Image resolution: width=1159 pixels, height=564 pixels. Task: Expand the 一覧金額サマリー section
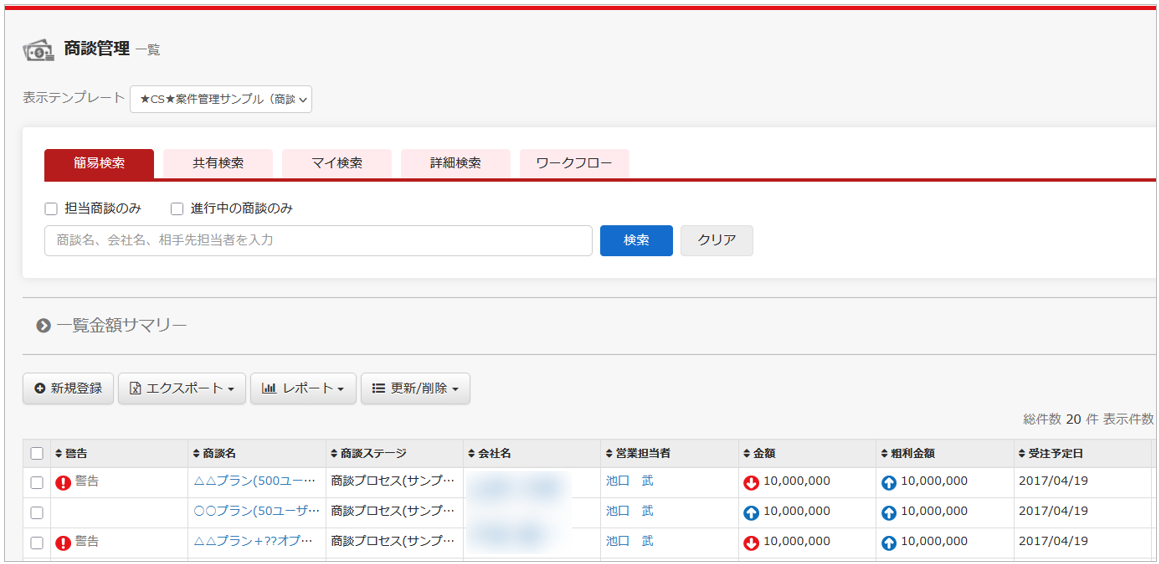(x=44, y=325)
